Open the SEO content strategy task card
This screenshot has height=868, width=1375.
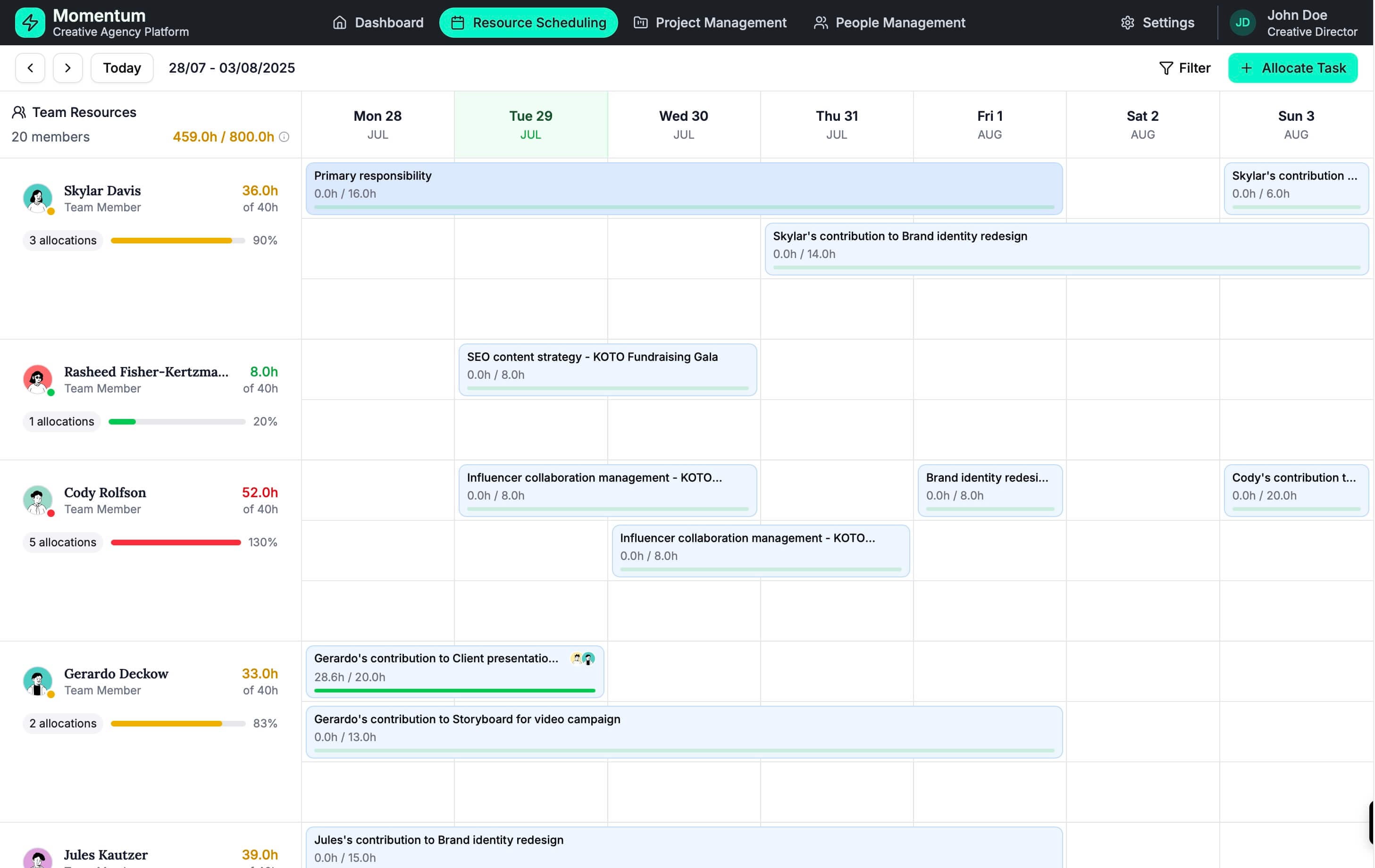[x=608, y=369]
